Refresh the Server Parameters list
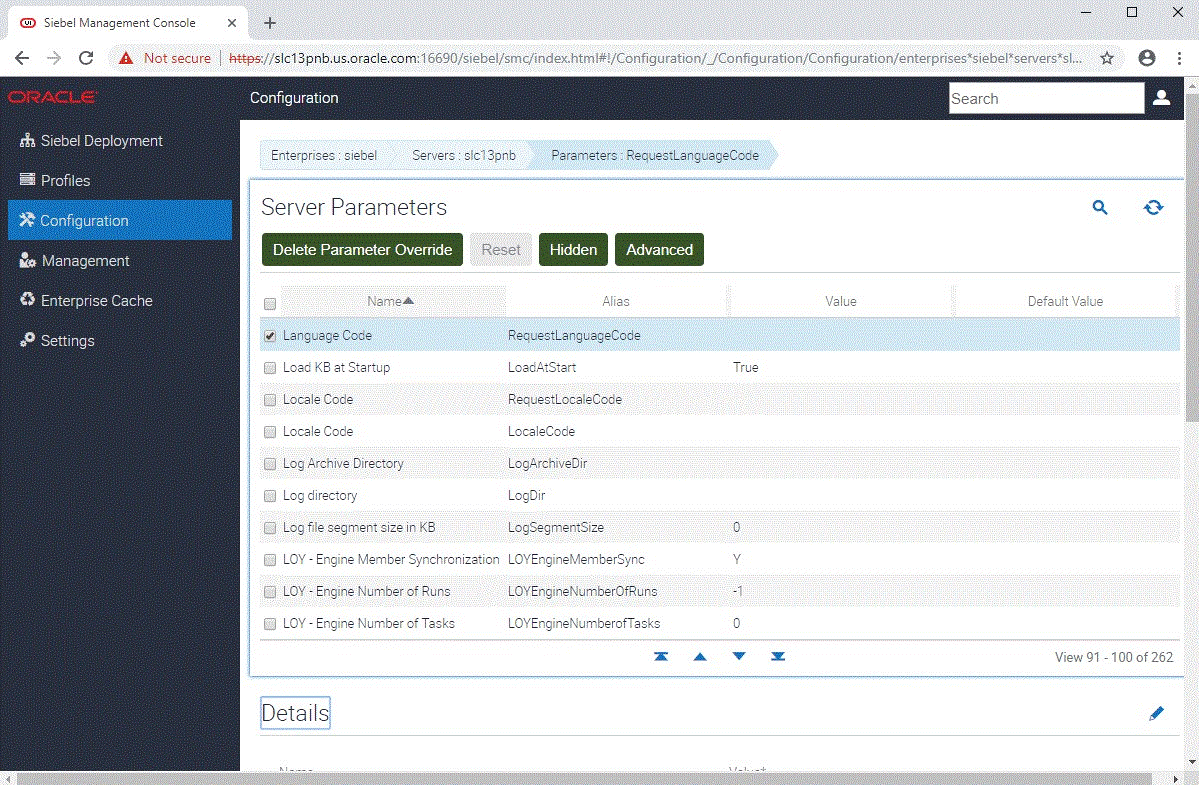Screen dimensions: 1199x785 click(x=1154, y=208)
